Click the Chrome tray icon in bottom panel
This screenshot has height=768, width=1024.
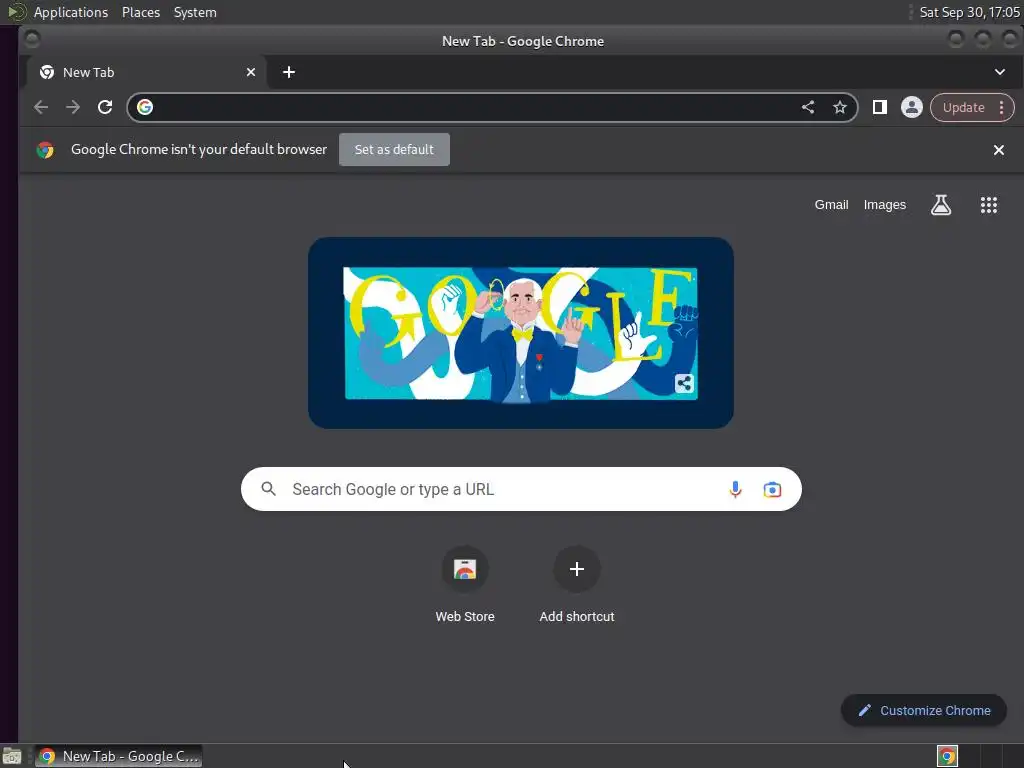(947, 756)
